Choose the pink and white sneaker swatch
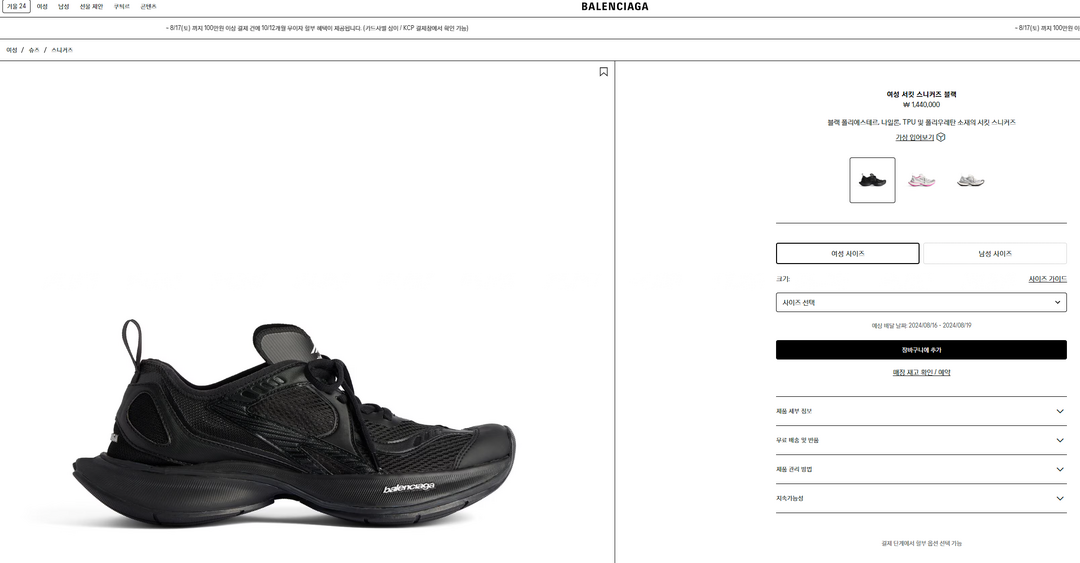 tap(921, 181)
